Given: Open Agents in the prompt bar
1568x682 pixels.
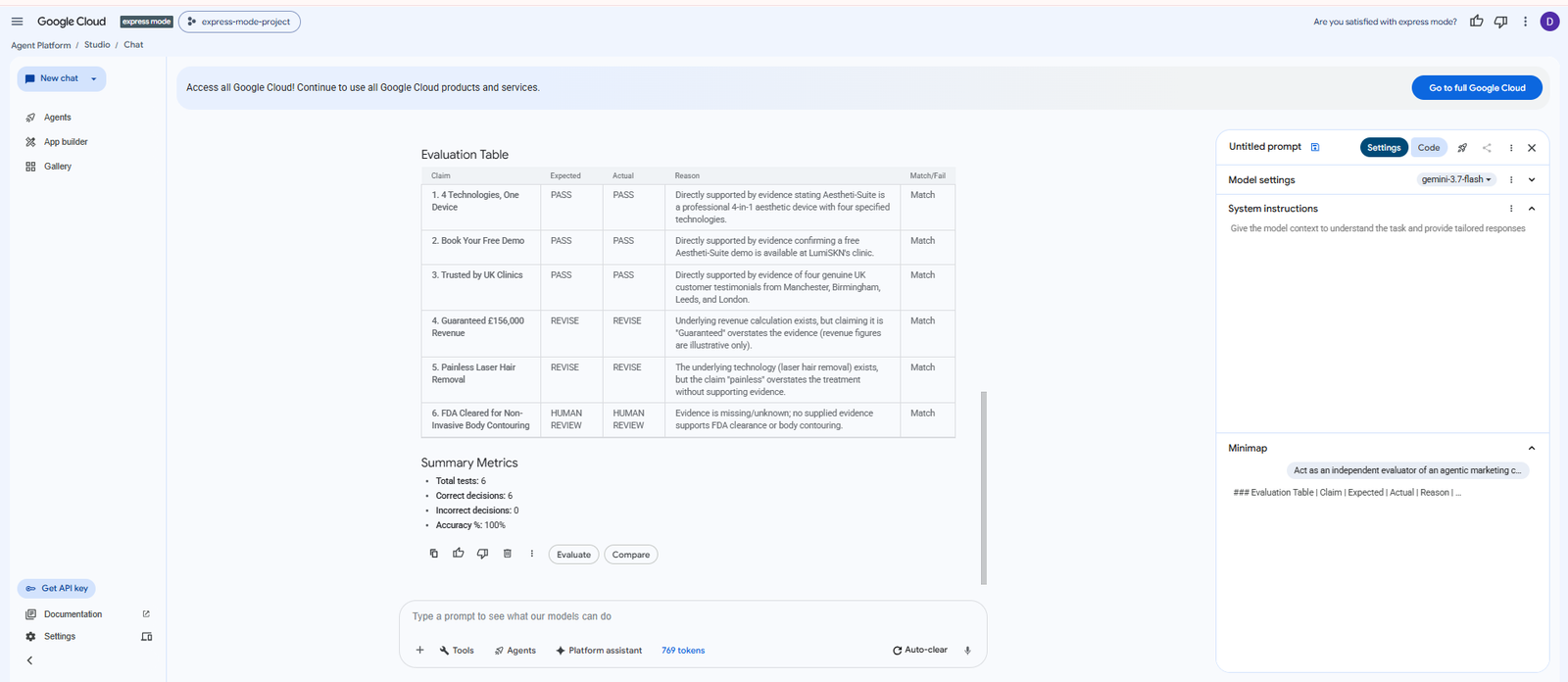Looking at the screenshot, I should click(x=515, y=651).
